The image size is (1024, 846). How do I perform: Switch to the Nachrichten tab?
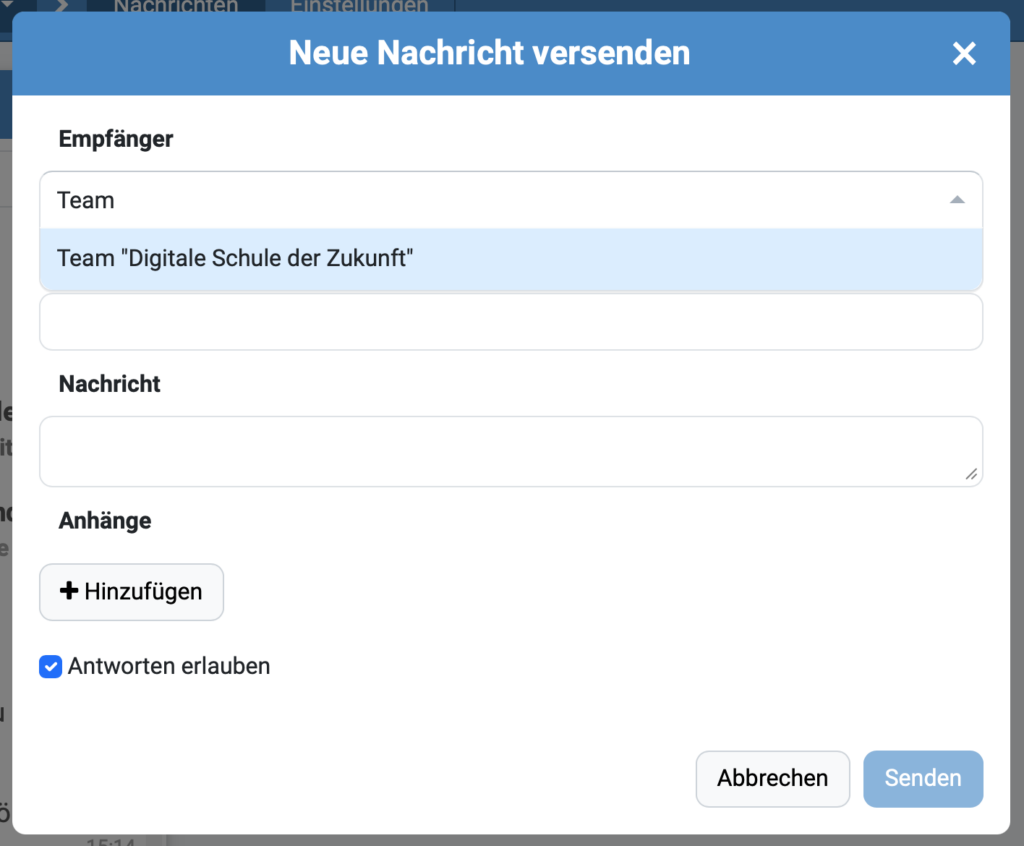[175, 6]
